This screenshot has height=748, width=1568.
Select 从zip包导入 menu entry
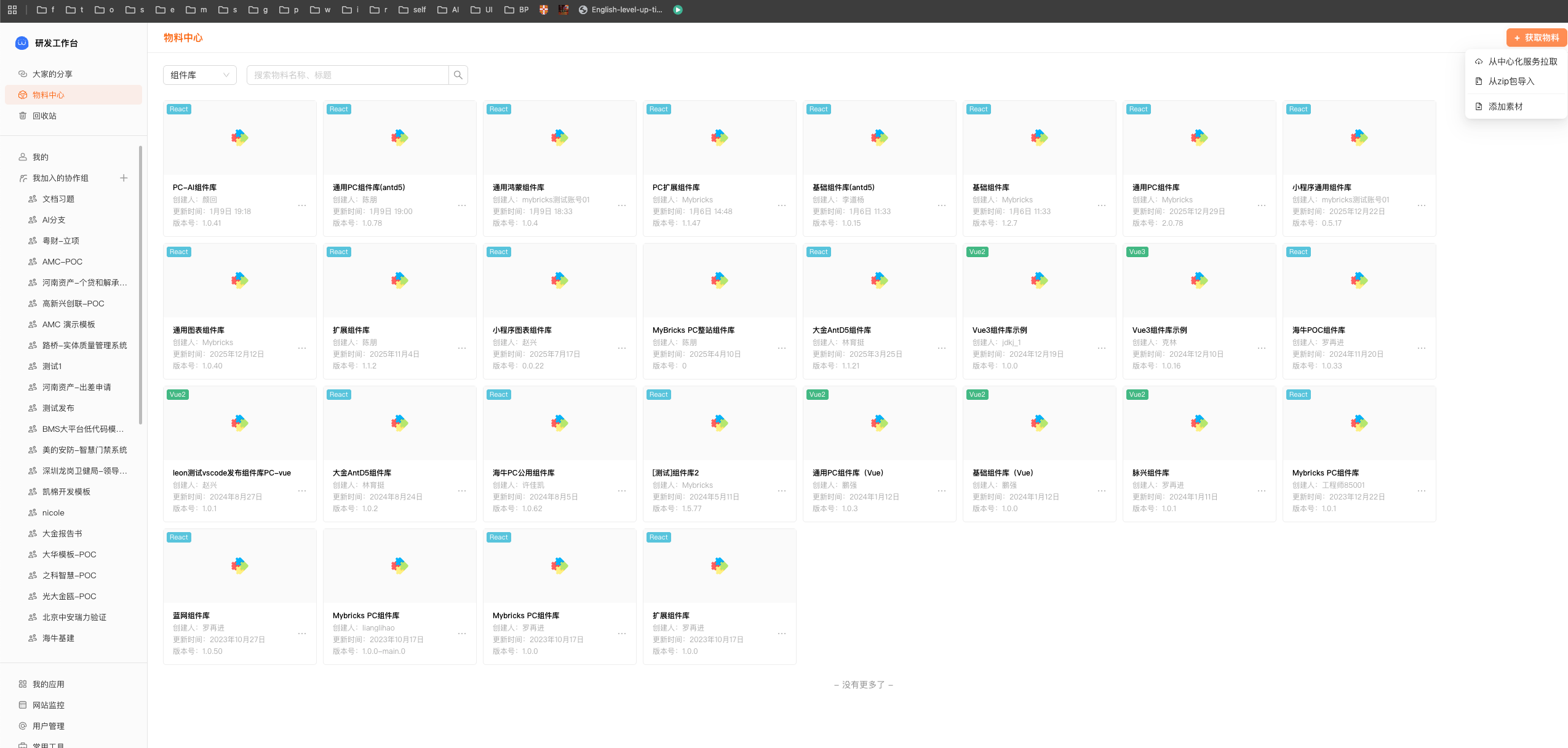(1511, 81)
